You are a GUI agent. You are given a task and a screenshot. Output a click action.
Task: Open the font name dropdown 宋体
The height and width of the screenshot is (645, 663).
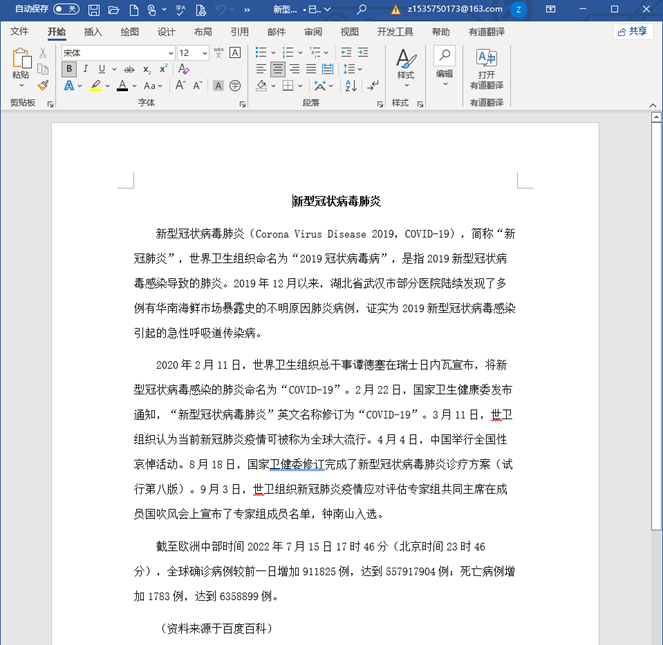(171, 53)
